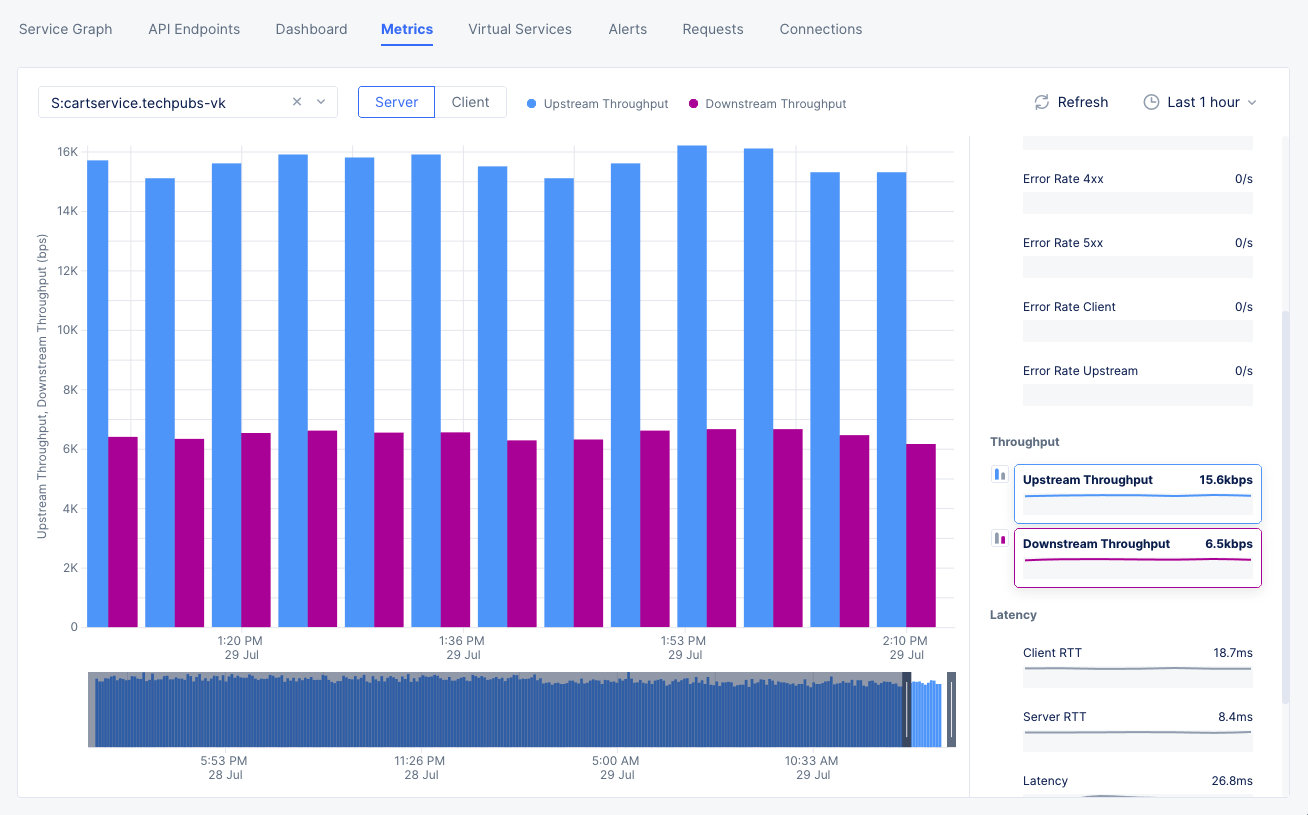Open the API Endpoints tab

194,29
